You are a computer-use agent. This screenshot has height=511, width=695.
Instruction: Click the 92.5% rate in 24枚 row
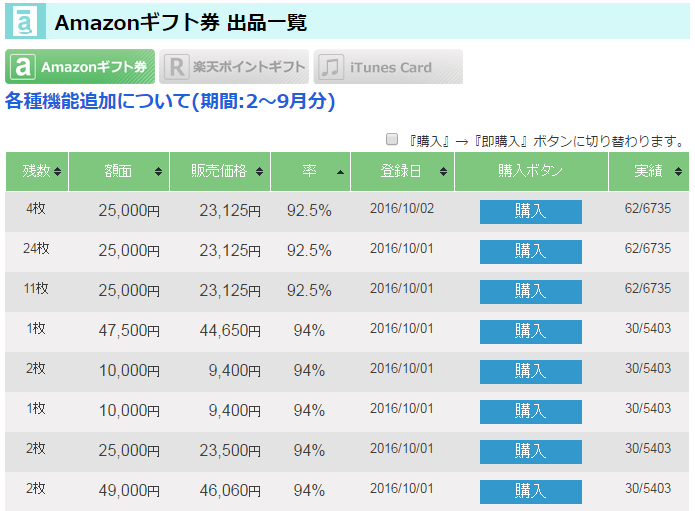point(309,250)
